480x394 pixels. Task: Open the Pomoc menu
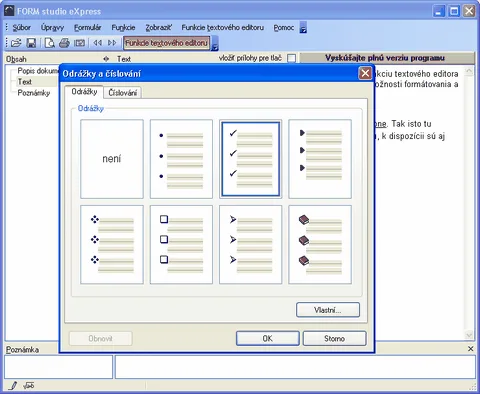[284, 28]
